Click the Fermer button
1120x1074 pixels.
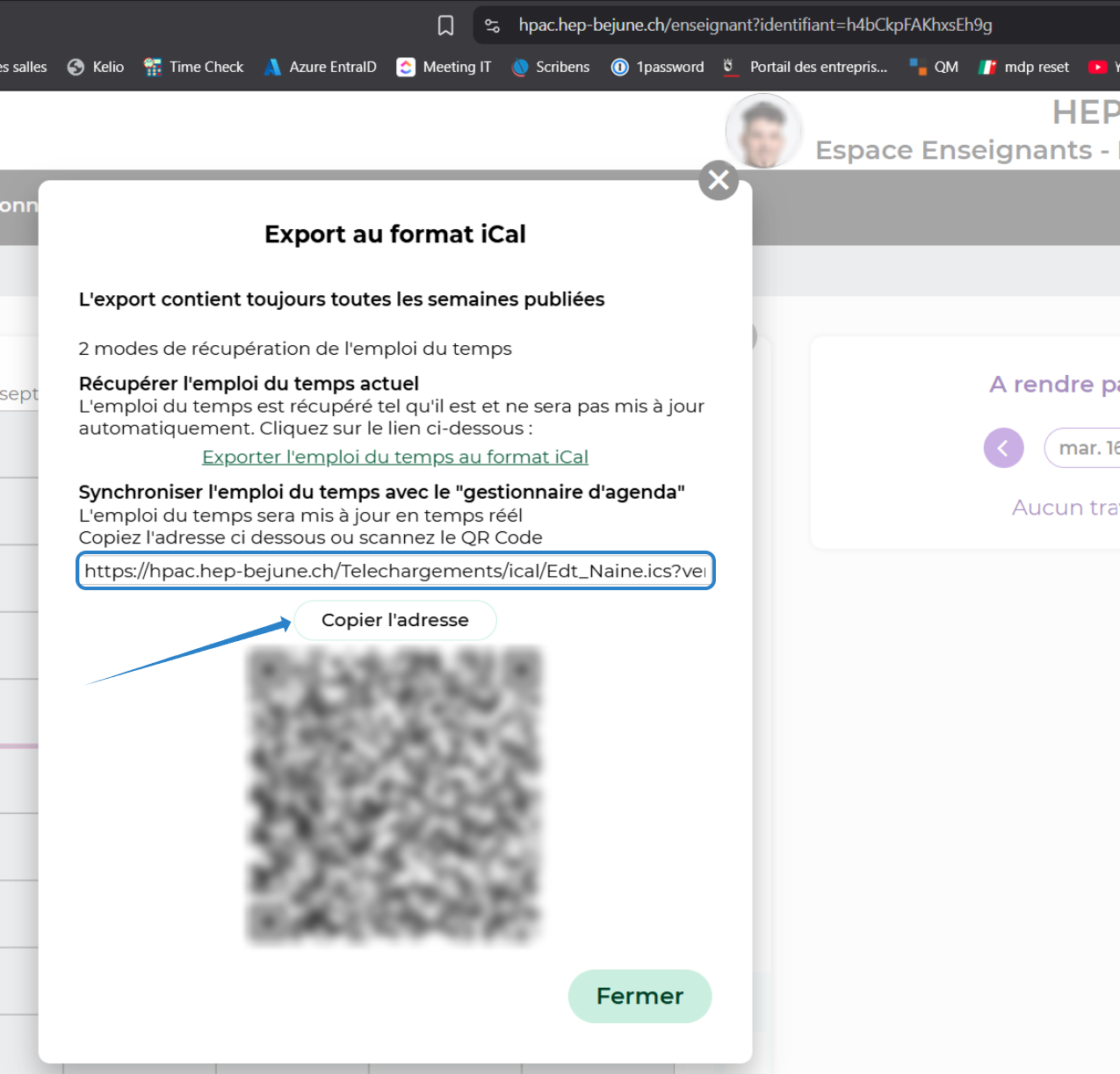[639, 996]
